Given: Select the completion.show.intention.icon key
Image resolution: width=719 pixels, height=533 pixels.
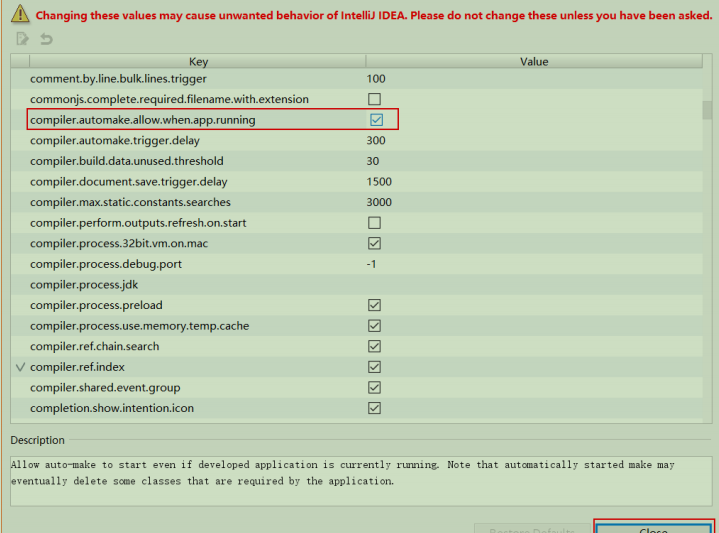Looking at the screenshot, I should [112, 408].
